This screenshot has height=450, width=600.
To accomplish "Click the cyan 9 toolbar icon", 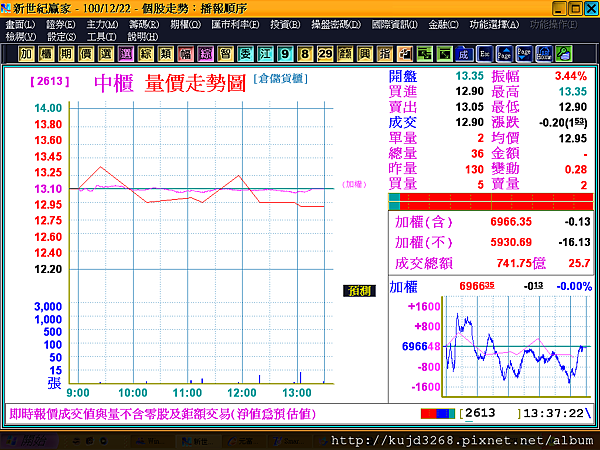I will 285,54.
